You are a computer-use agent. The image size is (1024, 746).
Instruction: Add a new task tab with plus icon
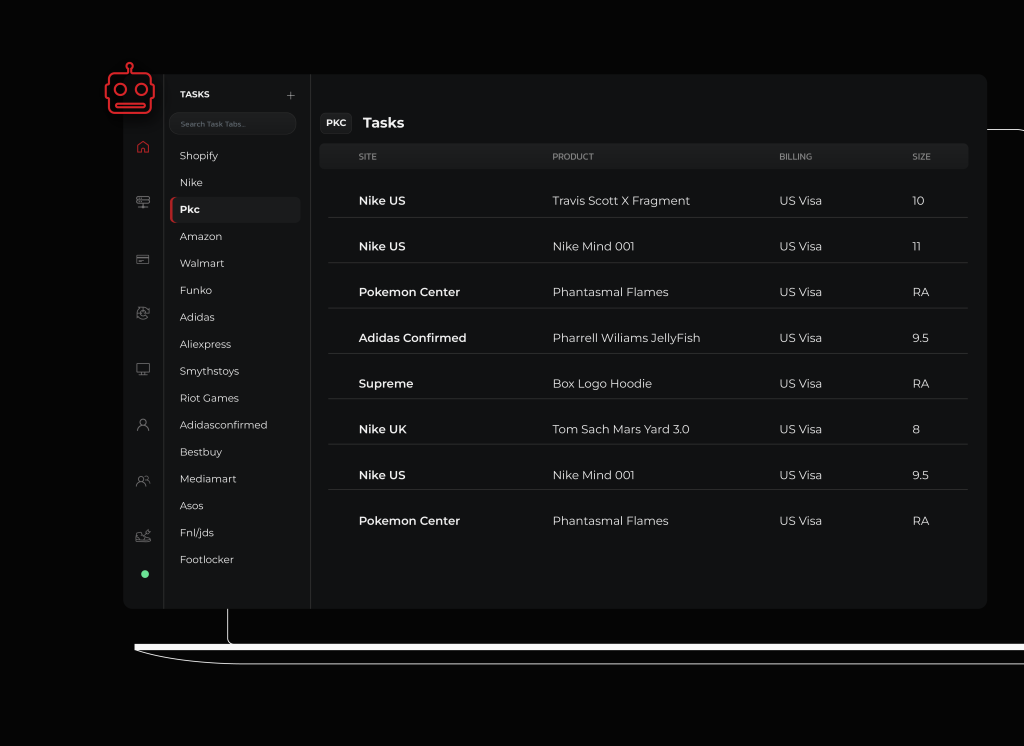[x=291, y=95]
